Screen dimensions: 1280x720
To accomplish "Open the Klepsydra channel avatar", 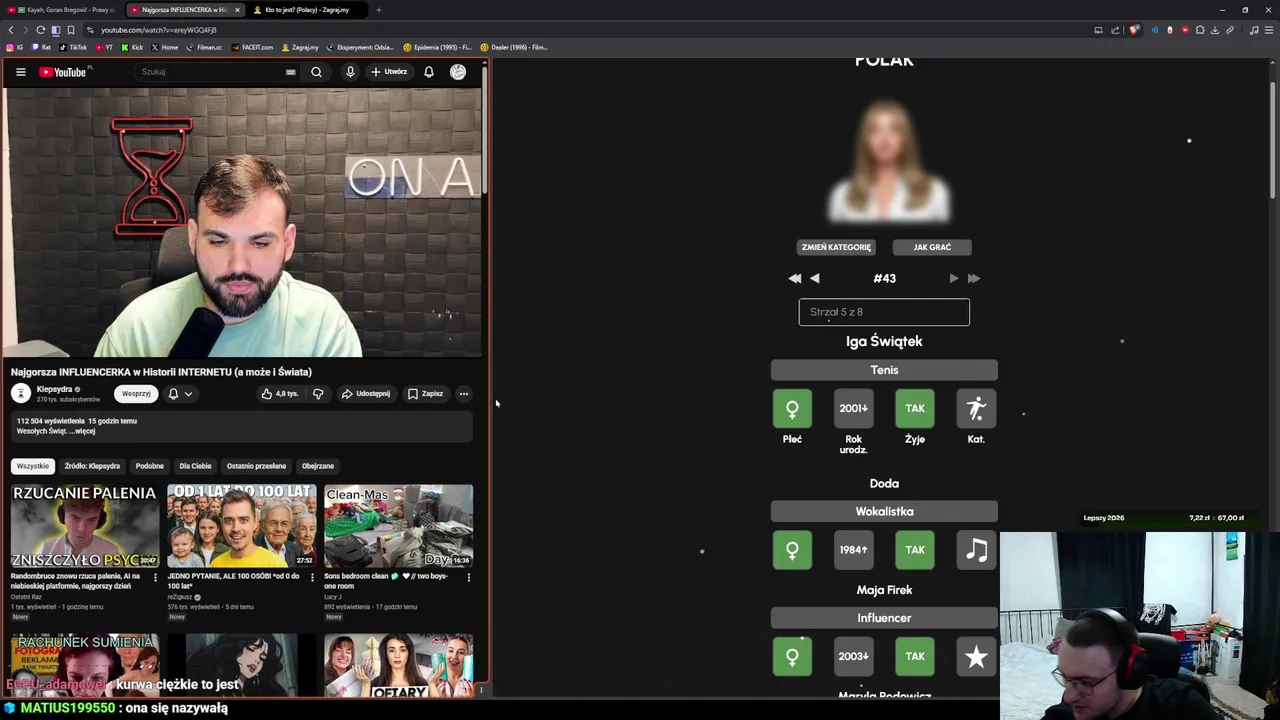I will (21, 393).
